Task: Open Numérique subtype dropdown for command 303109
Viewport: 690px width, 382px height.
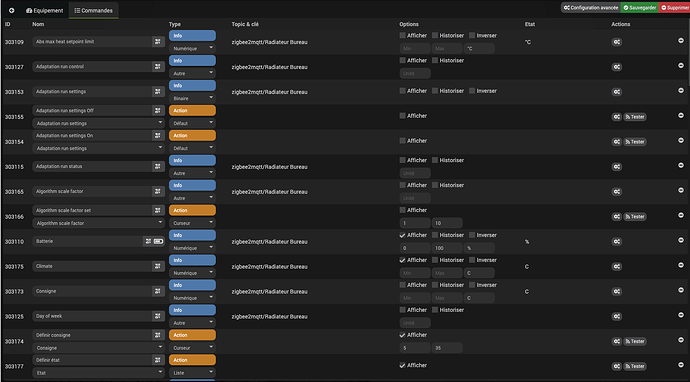Action: tap(192, 48)
